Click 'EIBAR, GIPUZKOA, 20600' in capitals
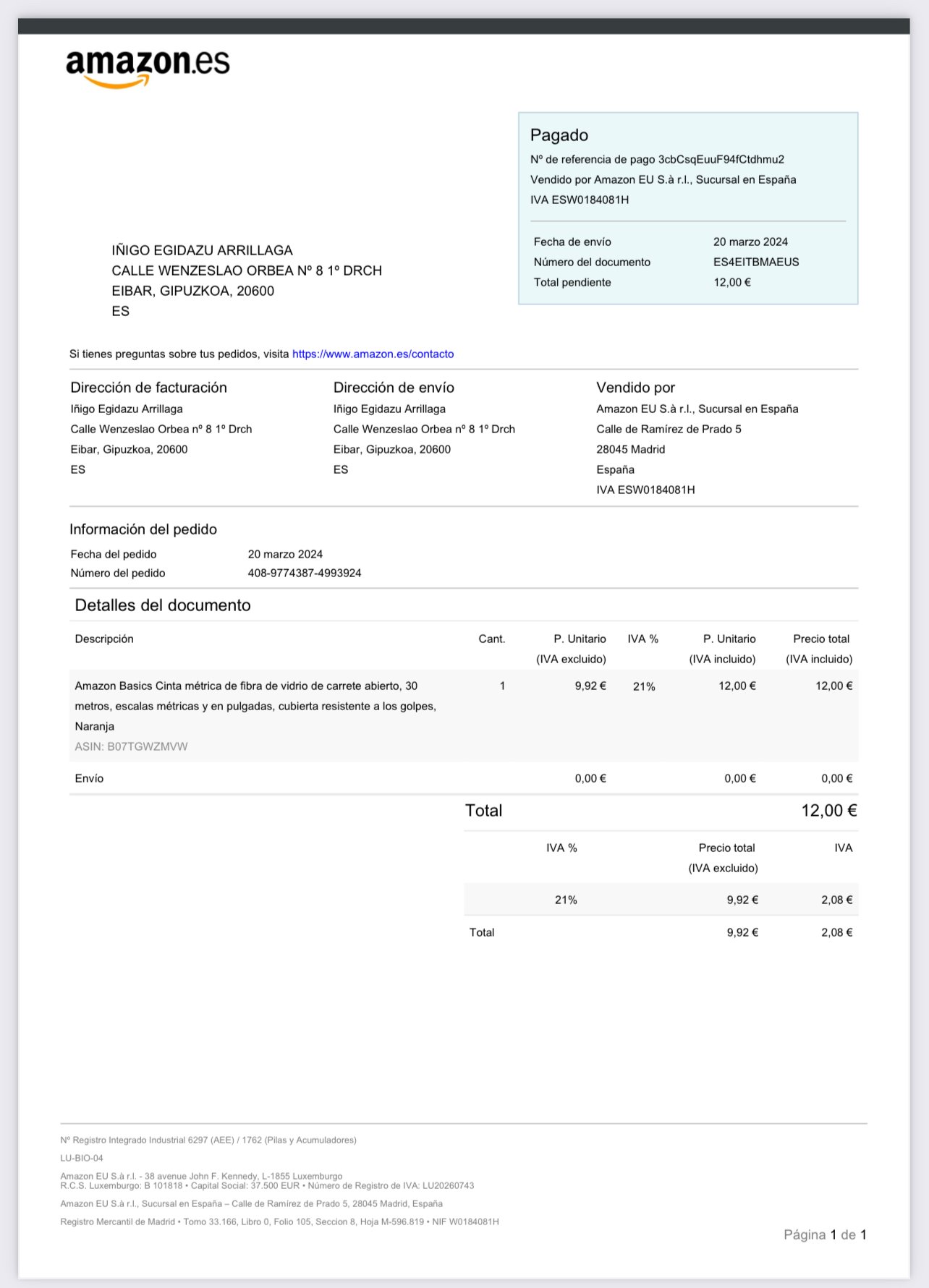929x1288 pixels. tap(192, 291)
